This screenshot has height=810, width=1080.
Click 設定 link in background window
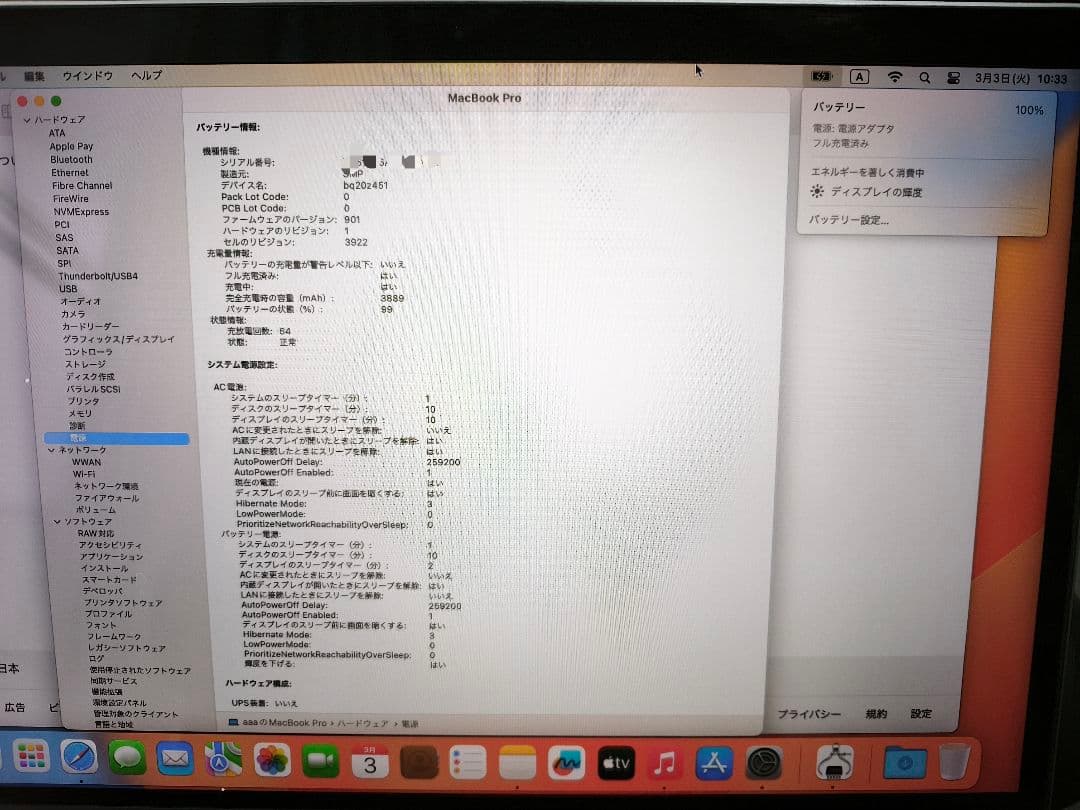click(921, 714)
